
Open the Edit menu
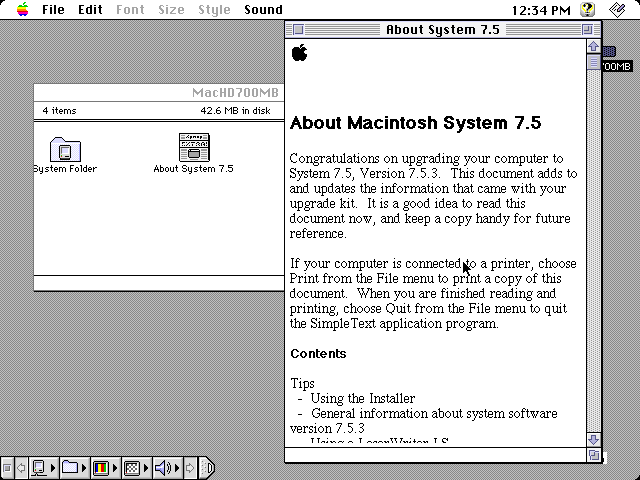90,9
